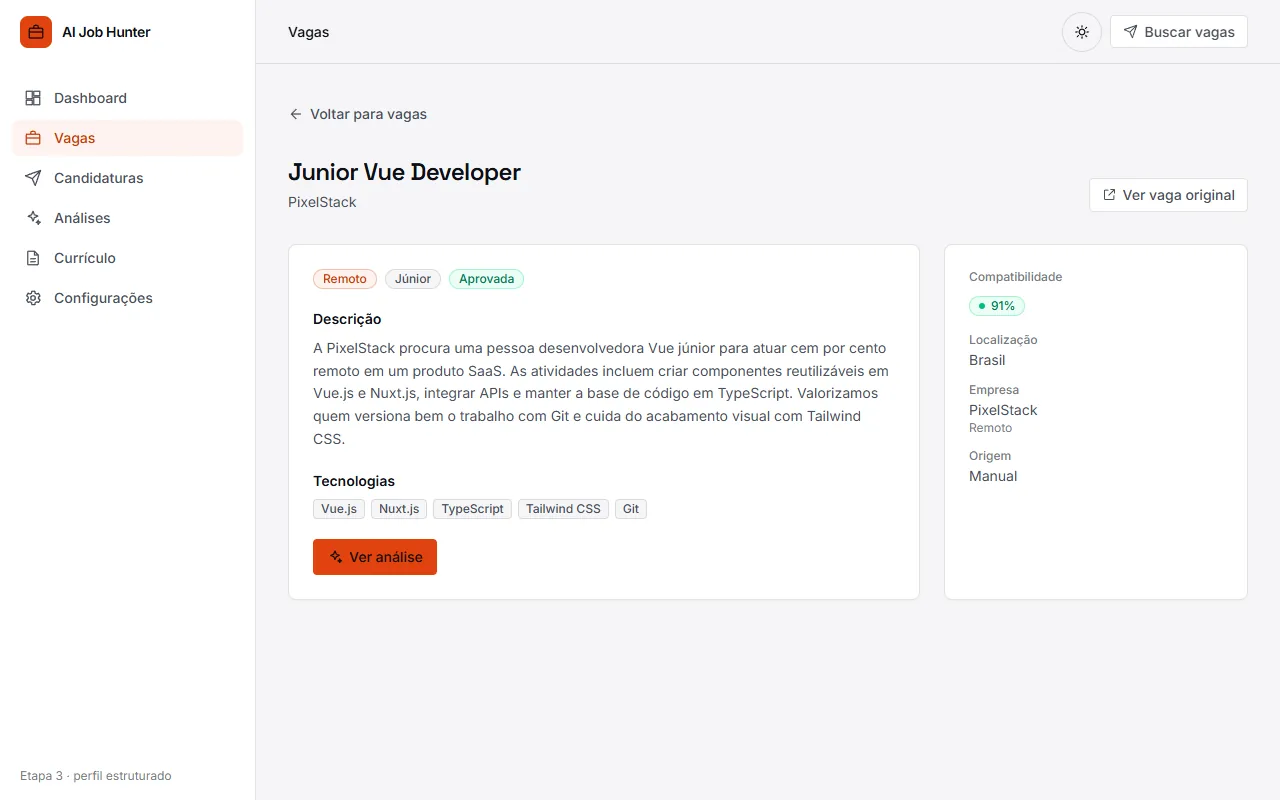Click the Configurações gear icon
This screenshot has height=800, width=1280.
[33, 298]
